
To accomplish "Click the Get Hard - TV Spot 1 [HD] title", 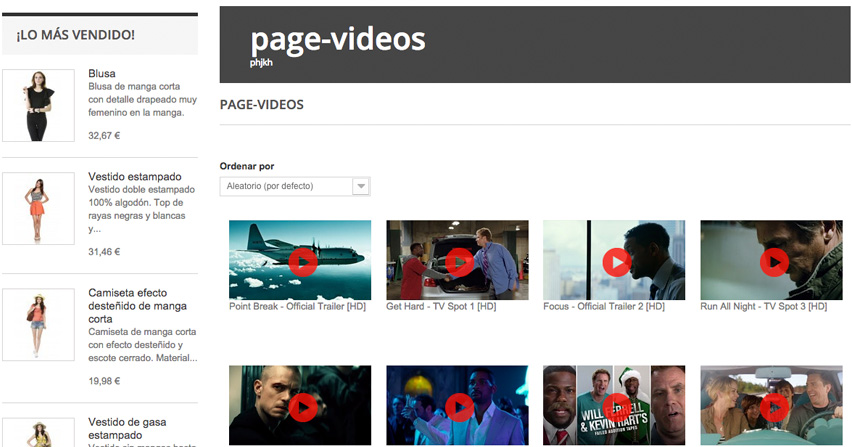I will click(441, 306).
